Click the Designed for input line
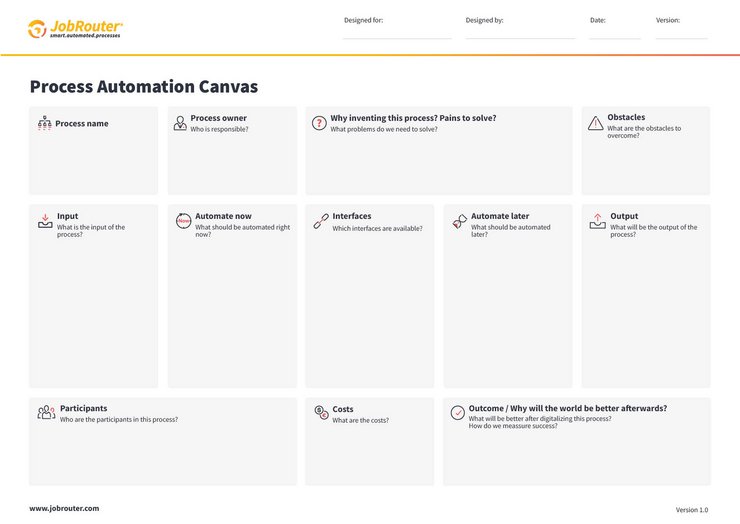740x524 pixels. coord(397,35)
